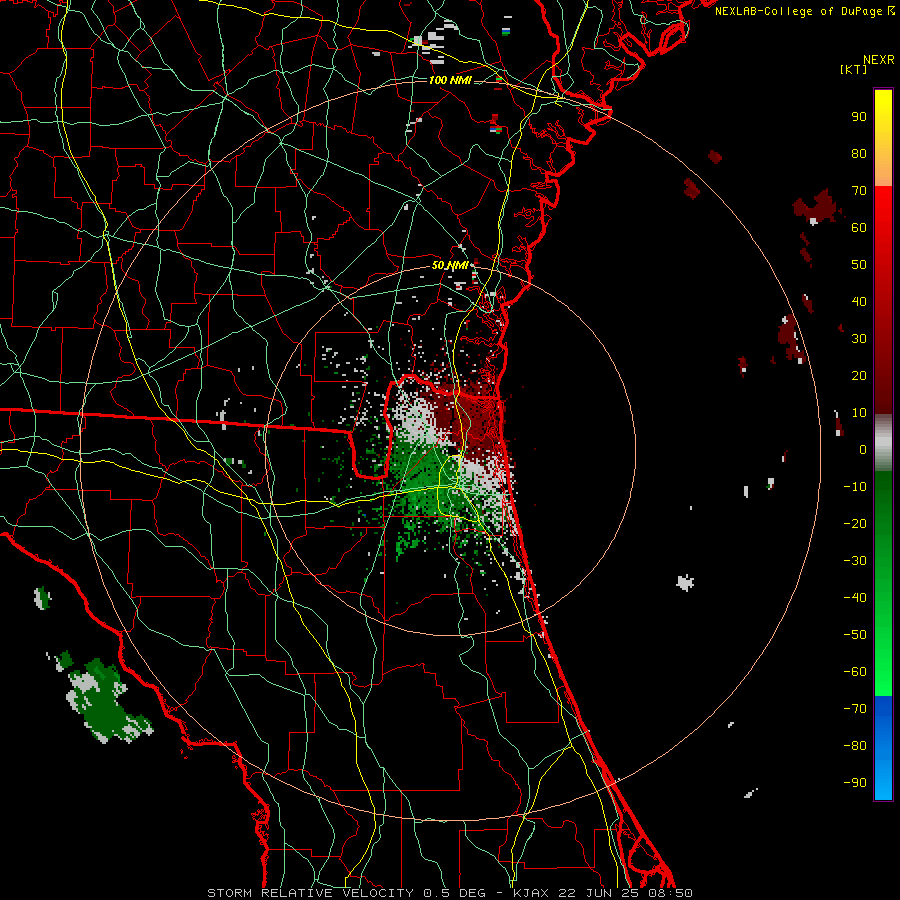Select the -20 knot scale label

point(855,524)
